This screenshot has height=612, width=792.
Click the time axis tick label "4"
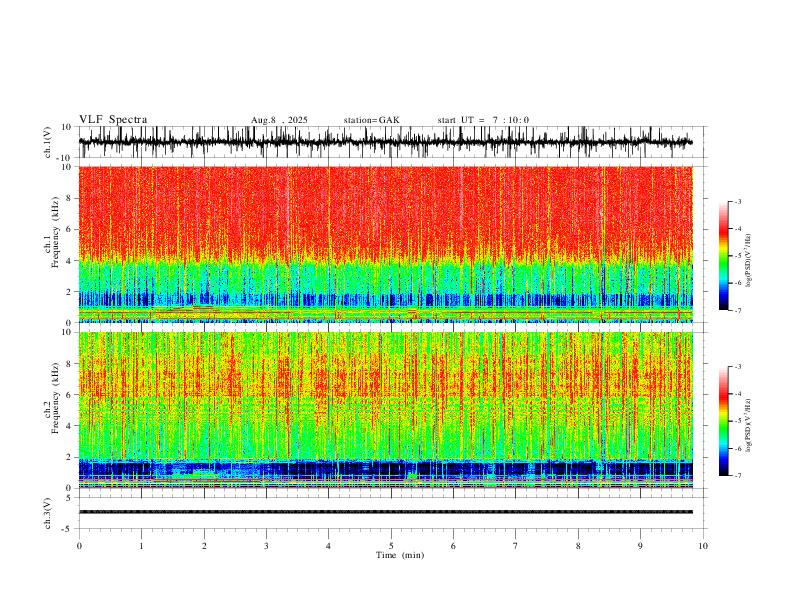tap(328, 546)
